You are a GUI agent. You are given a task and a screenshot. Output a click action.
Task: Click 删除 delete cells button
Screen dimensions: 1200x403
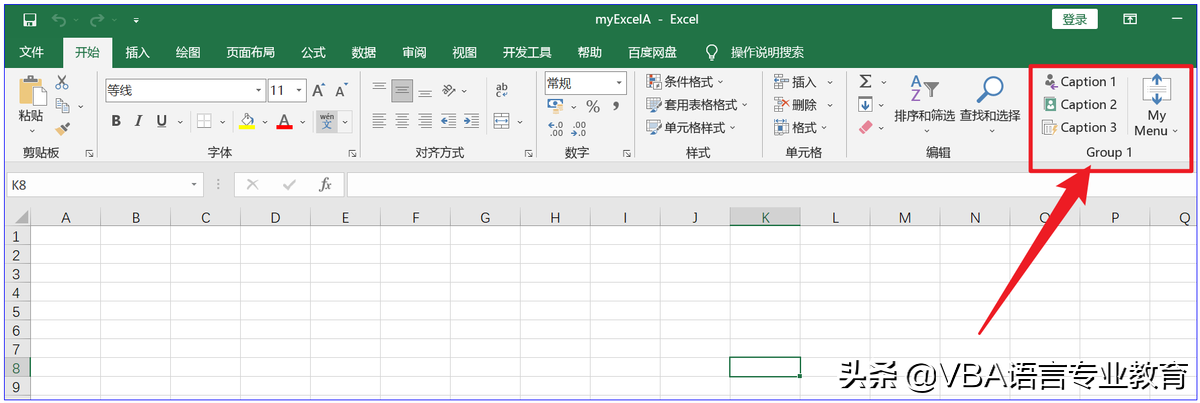(x=797, y=105)
